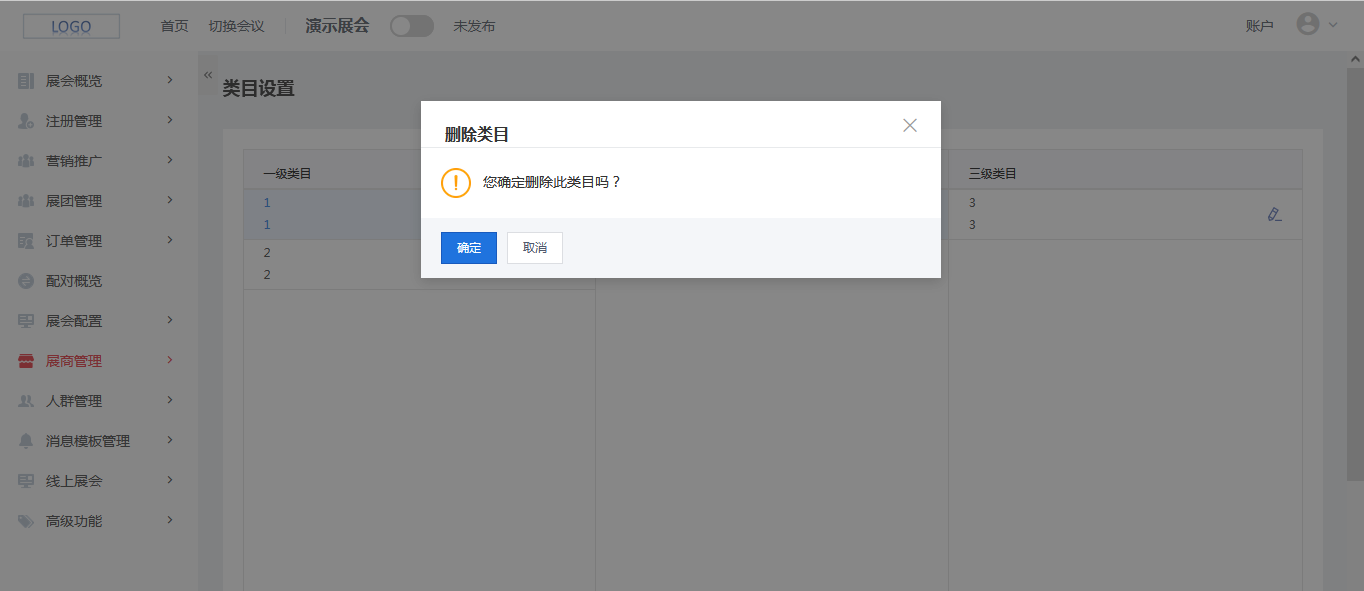Expand 展团管理 menu chevron

click(x=170, y=200)
